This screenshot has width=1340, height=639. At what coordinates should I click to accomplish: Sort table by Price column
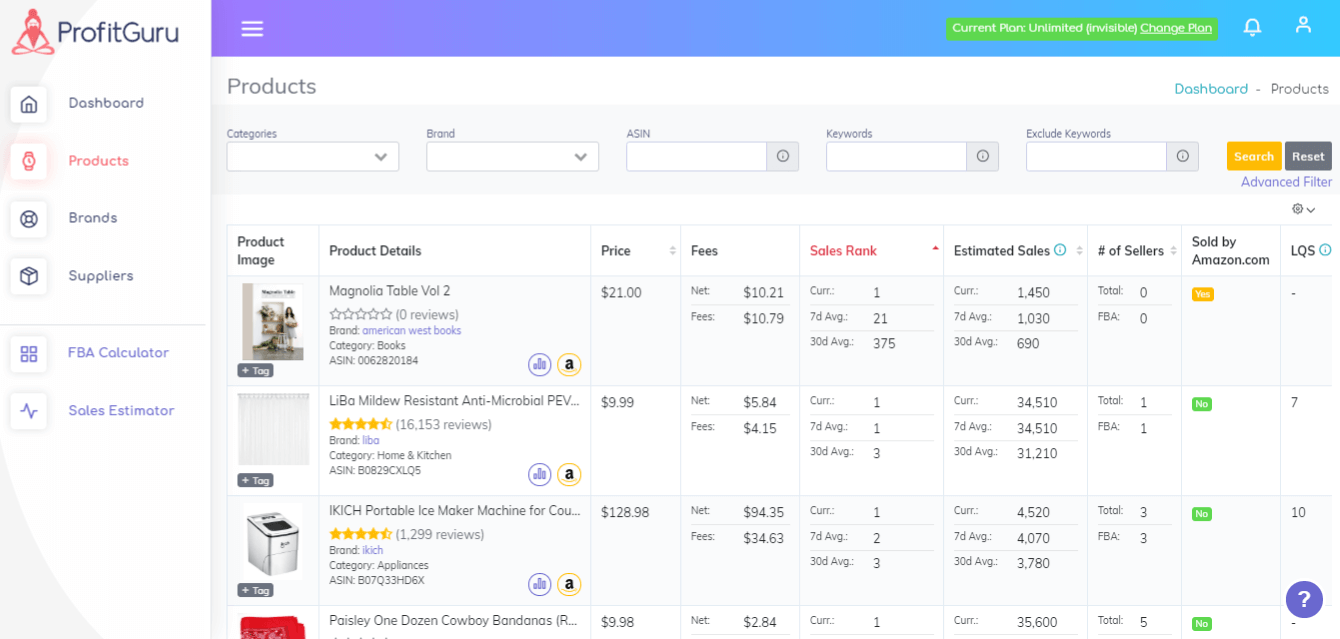[x=635, y=251]
